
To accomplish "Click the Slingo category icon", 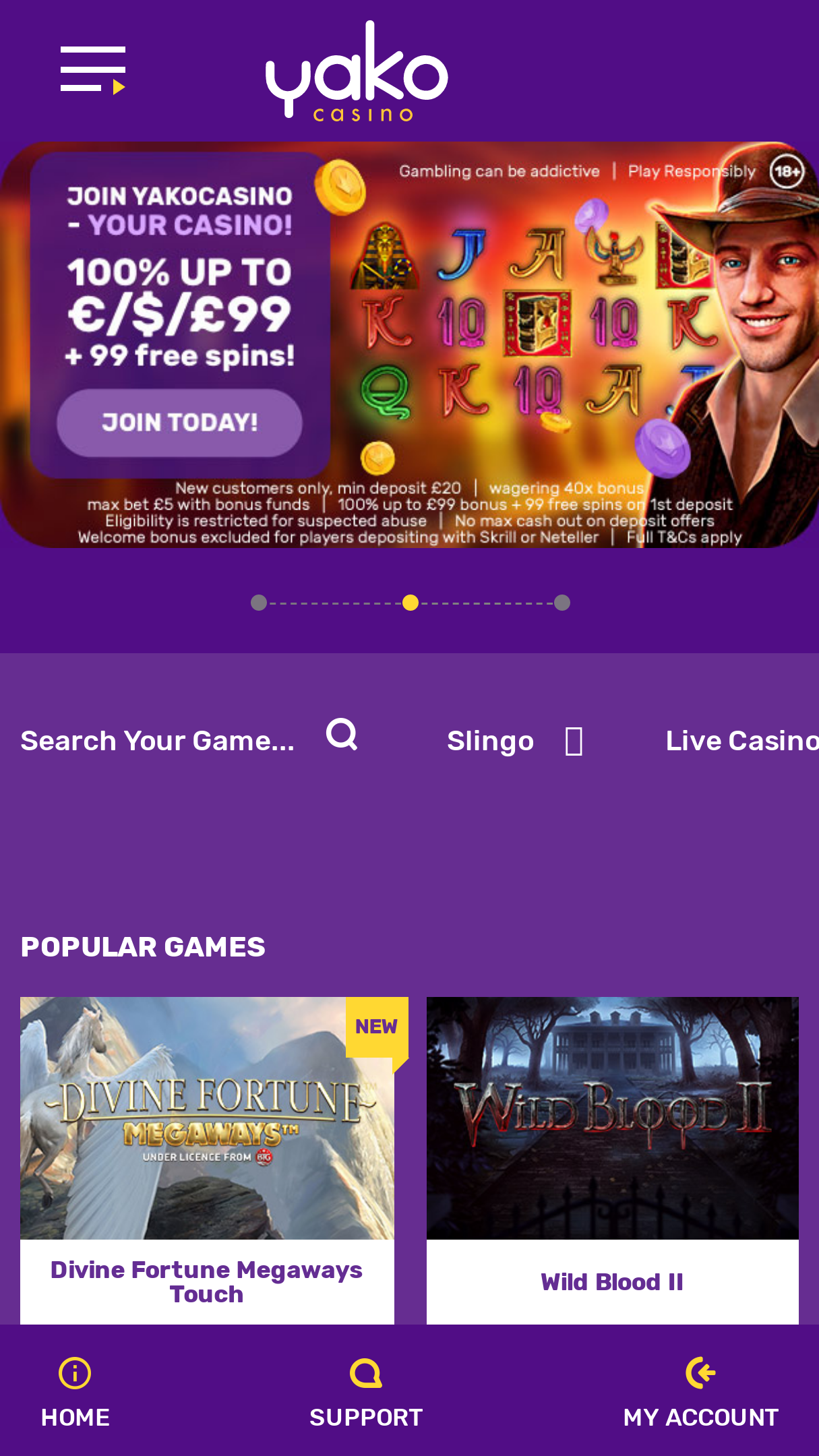I will 574,741.
